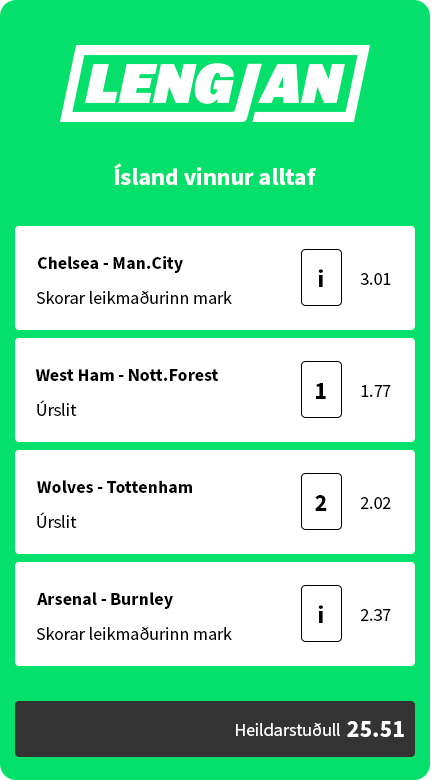The width and height of the screenshot is (432, 780).
Task: Click the 2.37 odds value
Action: coord(375,615)
